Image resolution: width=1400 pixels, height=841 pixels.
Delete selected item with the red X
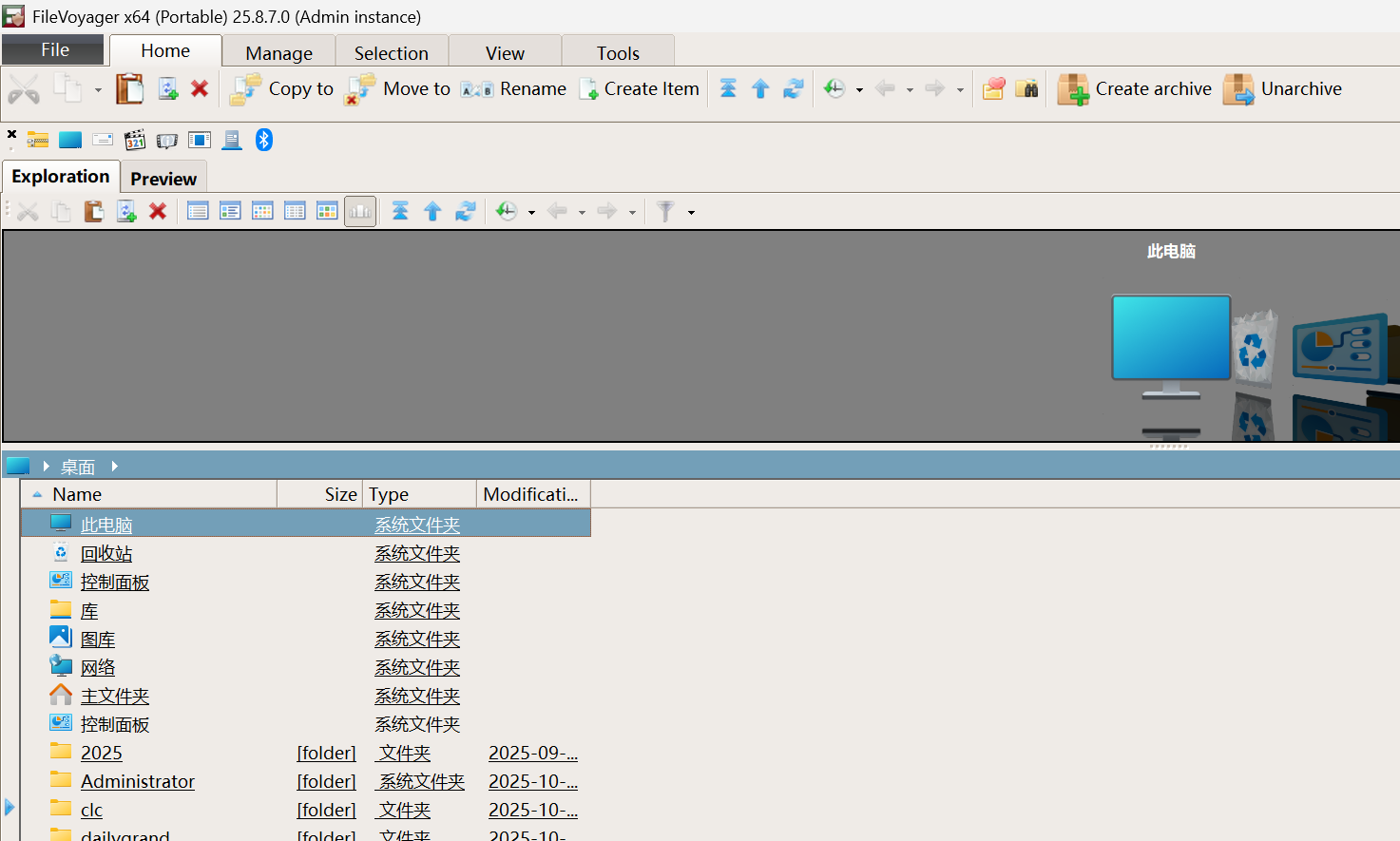158,211
